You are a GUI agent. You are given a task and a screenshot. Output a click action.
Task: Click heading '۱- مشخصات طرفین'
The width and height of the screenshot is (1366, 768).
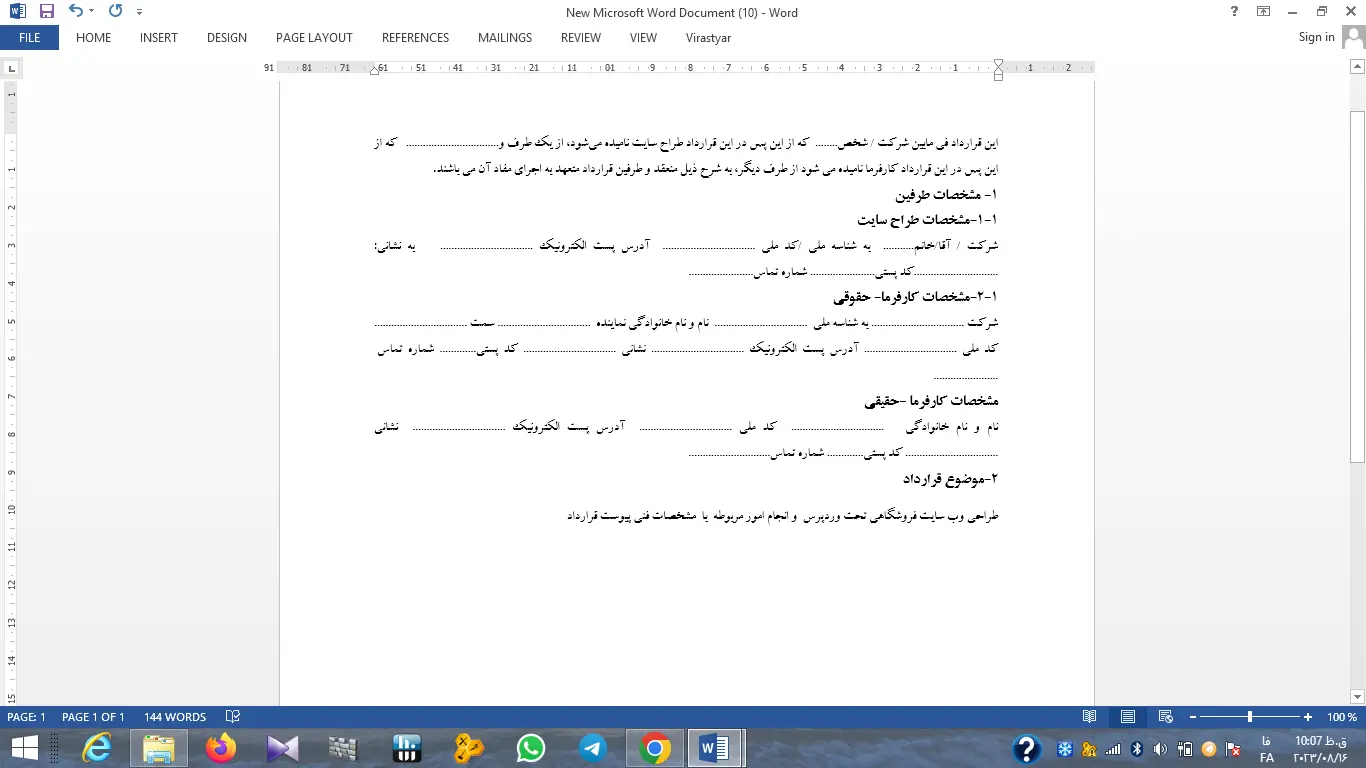point(947,195)
